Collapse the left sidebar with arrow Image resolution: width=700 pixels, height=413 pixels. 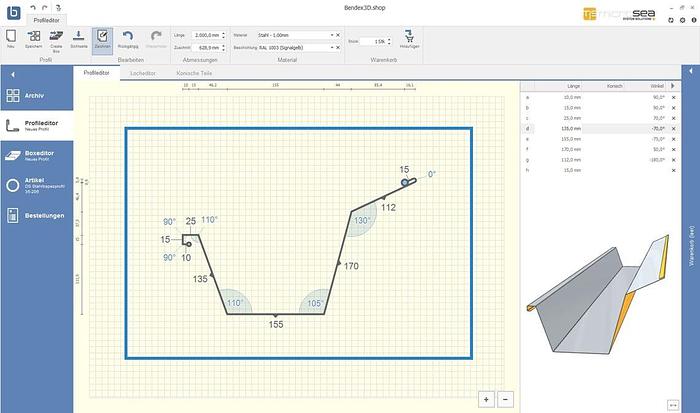(13, 74)
